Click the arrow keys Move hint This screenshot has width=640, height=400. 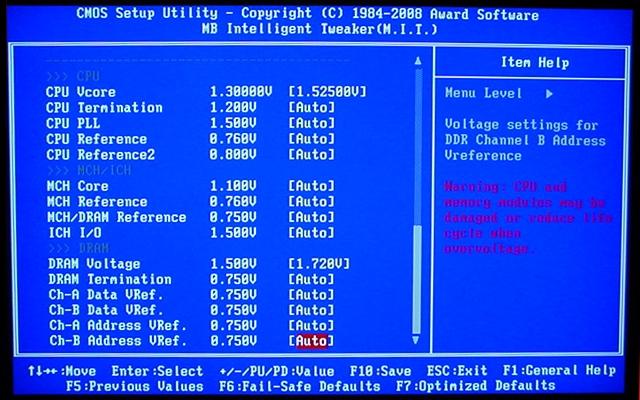[x=62, y=371]
